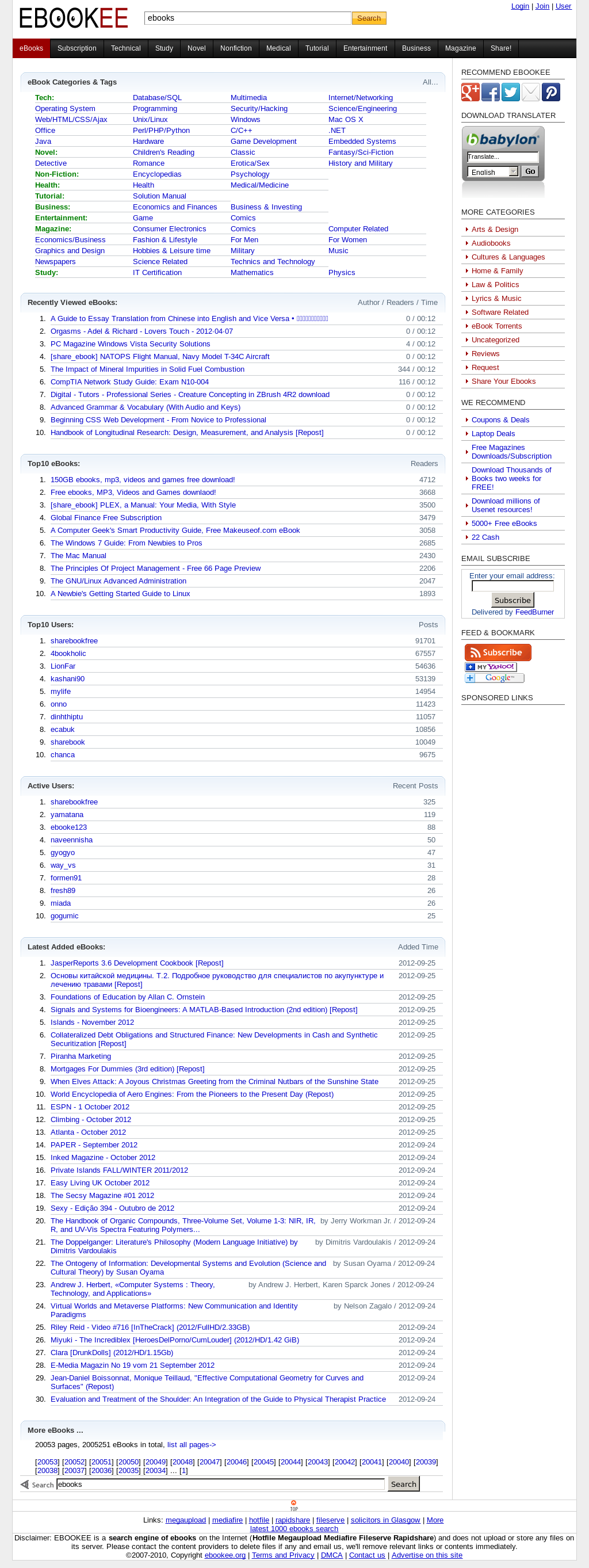Recommend Ebookee by email envelope icon

coord(530,92)
